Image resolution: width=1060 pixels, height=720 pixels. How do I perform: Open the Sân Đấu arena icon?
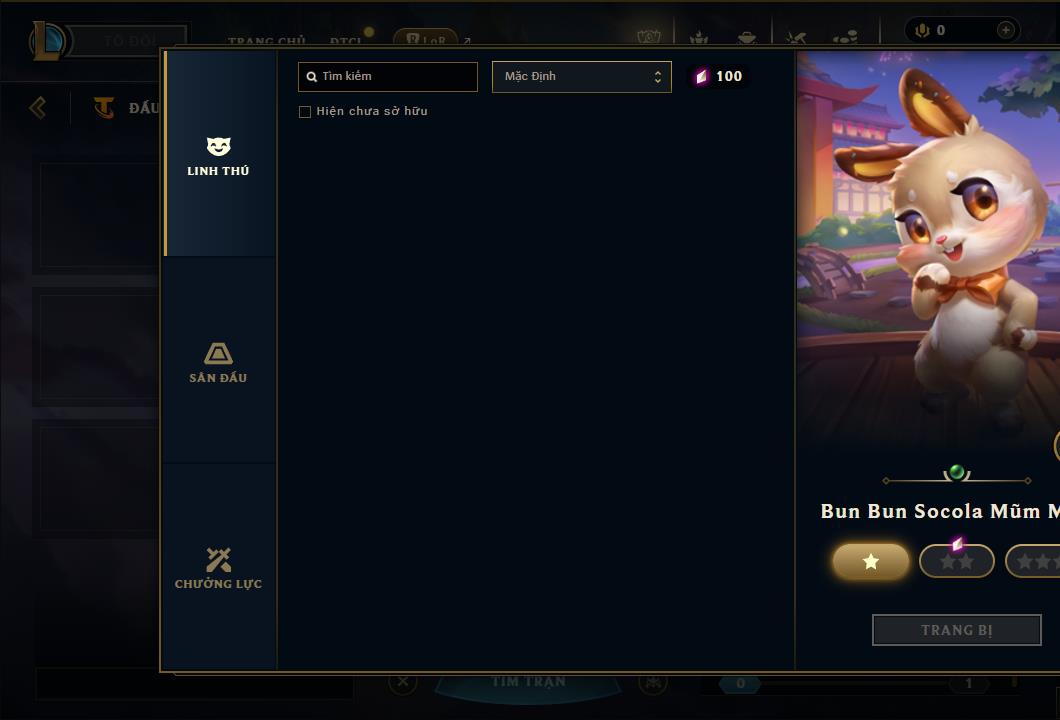pos(218,354)
